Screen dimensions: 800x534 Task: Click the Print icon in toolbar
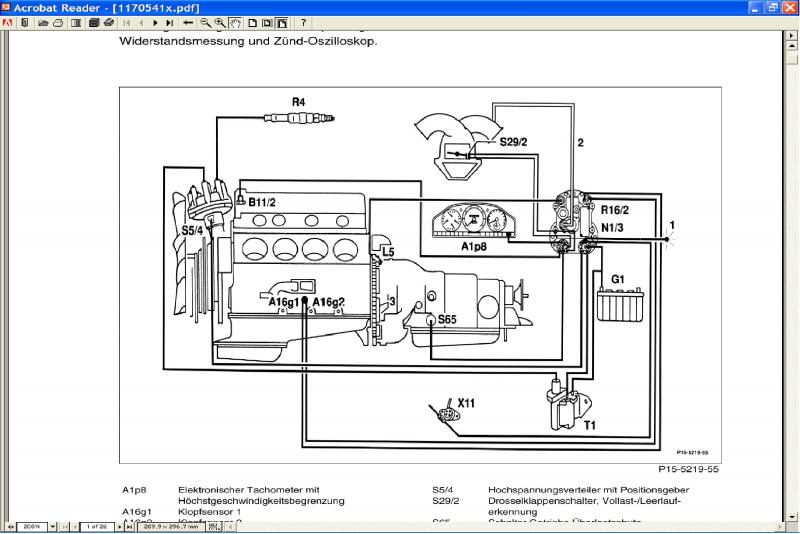point(58,23)
